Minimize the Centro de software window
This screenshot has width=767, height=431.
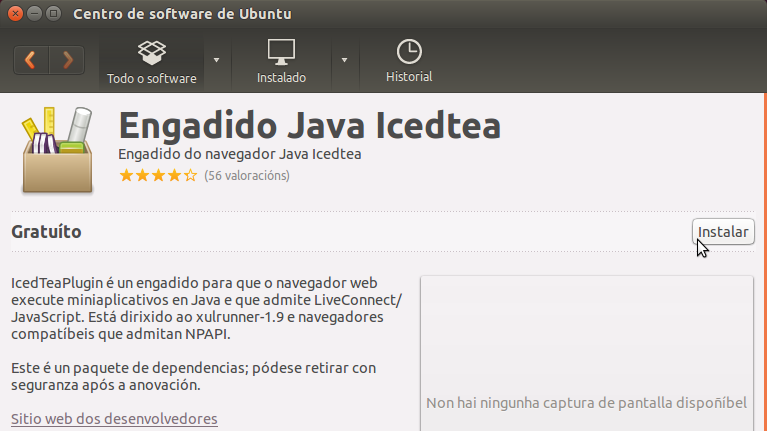click(35, 13)
